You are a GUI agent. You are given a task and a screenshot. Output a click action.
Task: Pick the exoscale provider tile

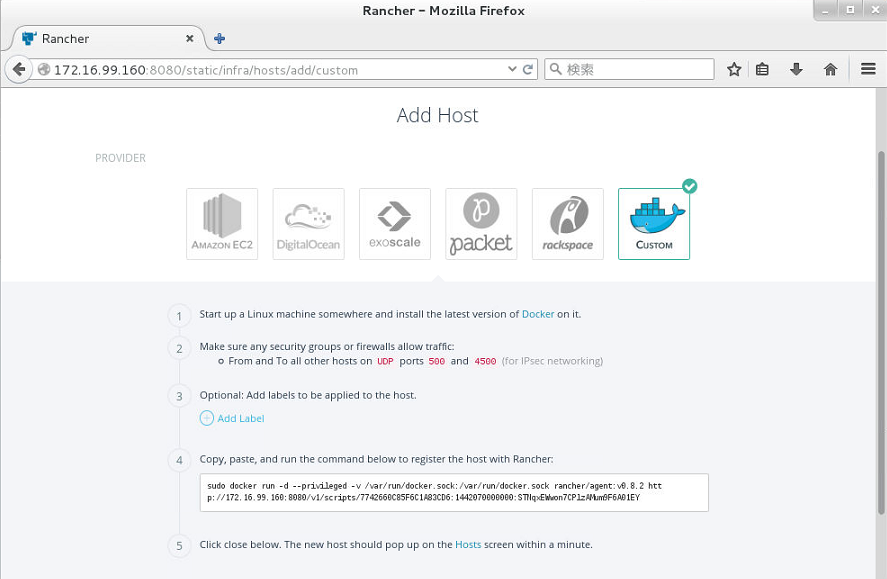pos(395,224)
